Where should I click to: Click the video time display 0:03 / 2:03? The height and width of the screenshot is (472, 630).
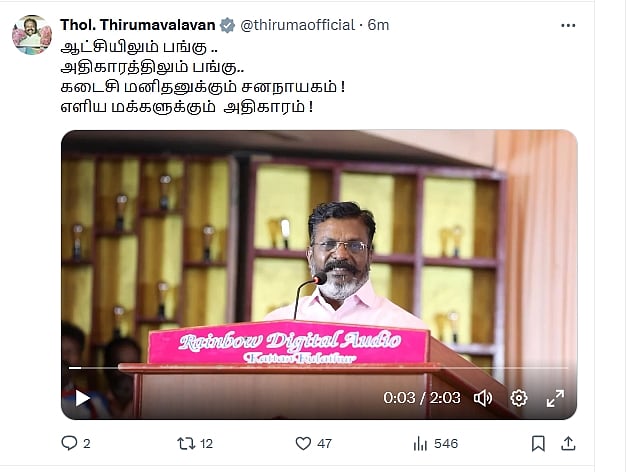click(x=421, y=398)
